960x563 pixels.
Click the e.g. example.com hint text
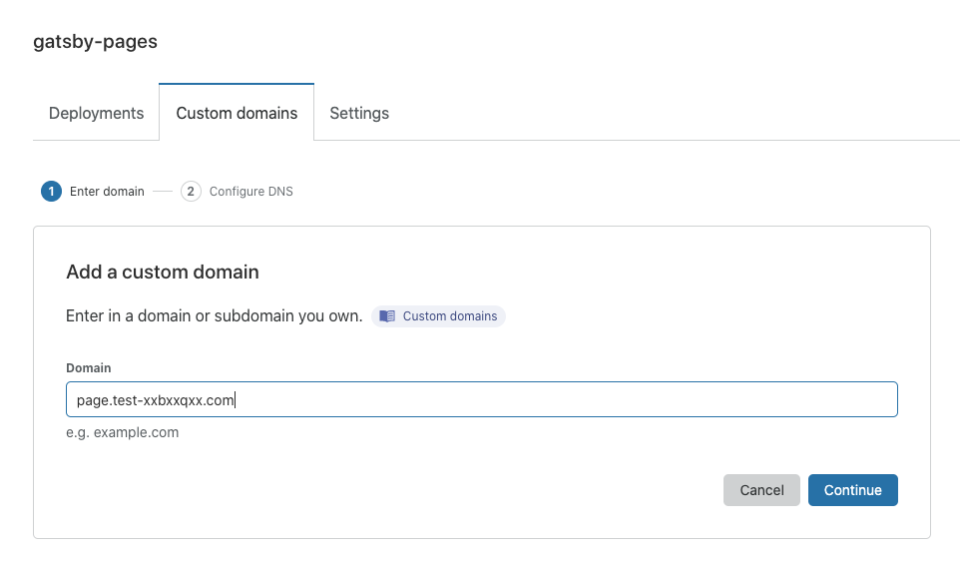[122, 433]
